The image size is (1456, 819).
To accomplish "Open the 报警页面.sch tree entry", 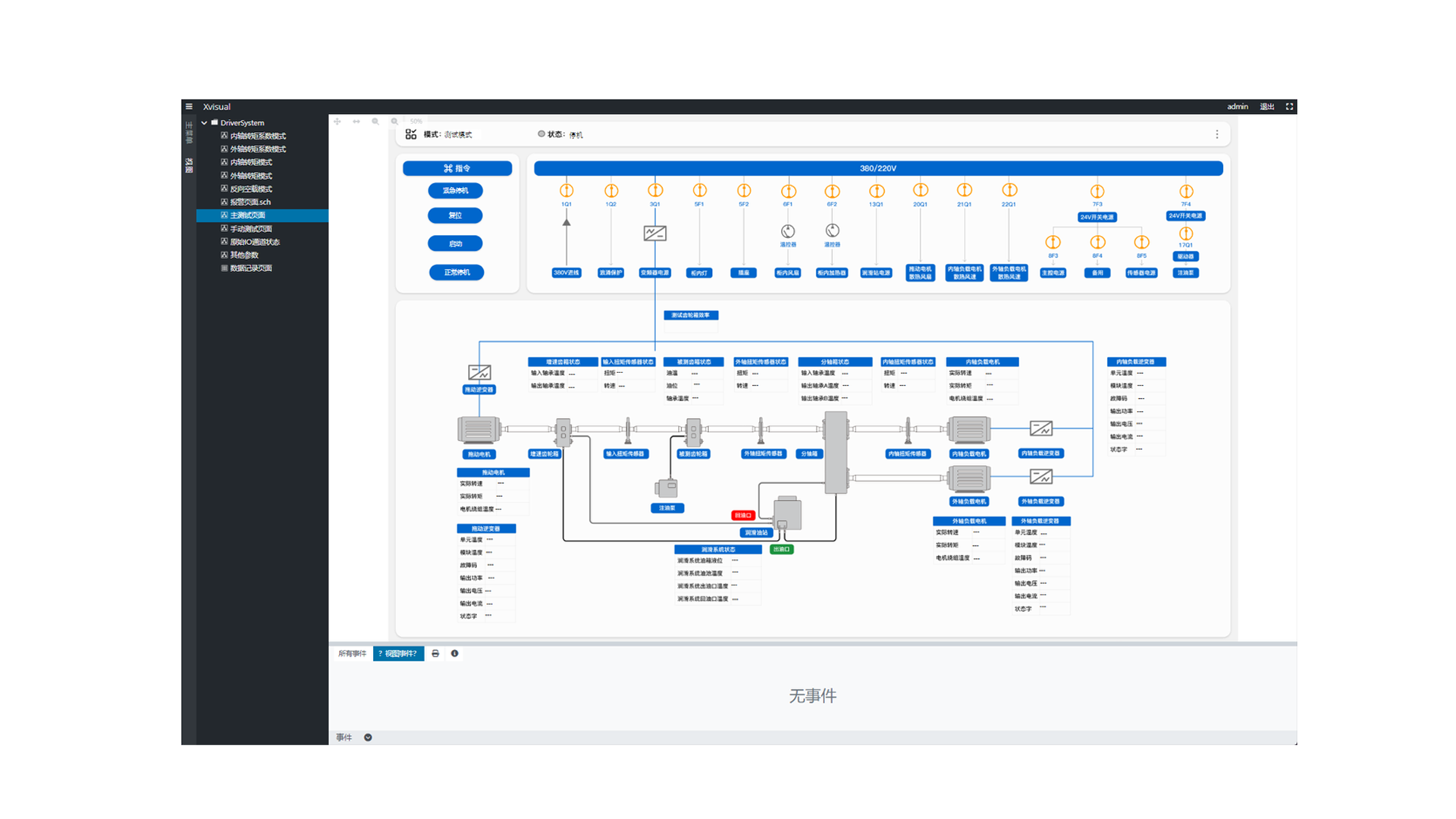I will point(250,202).
